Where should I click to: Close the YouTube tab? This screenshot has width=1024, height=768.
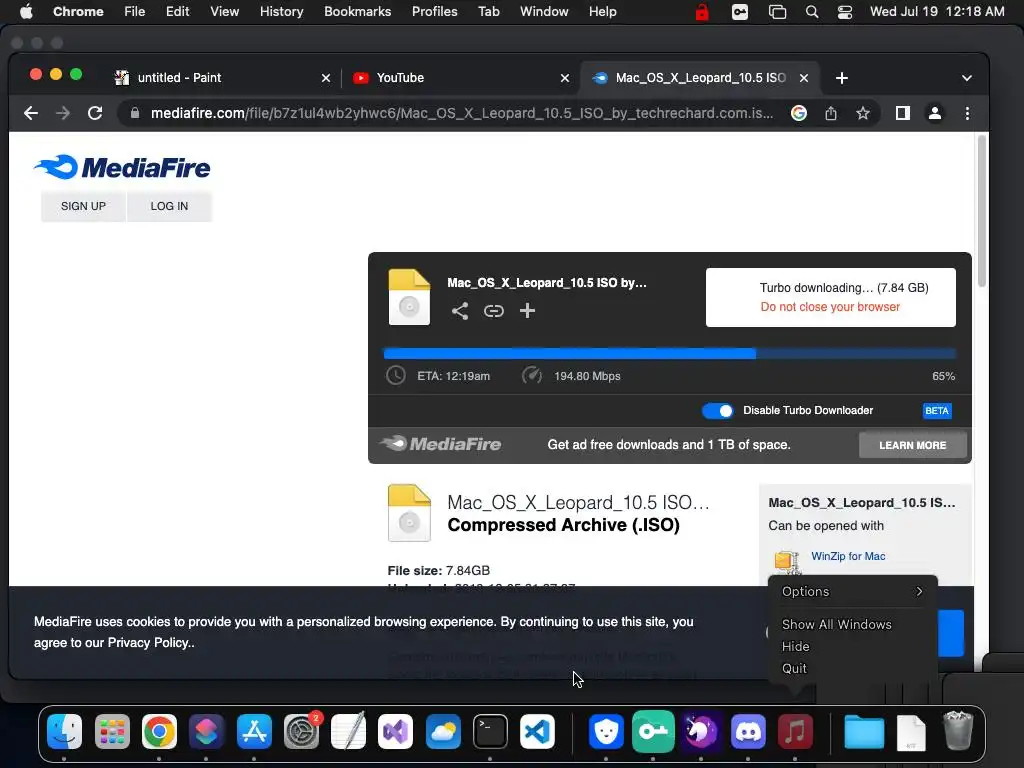click(x=565, y=78)
